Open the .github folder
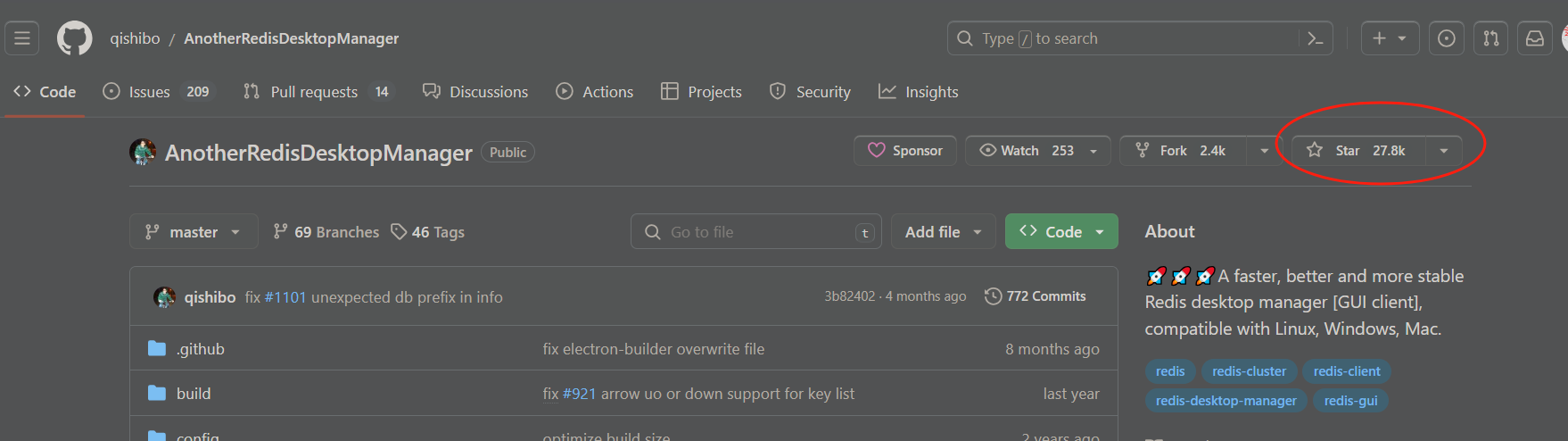Viewport: 1568px width, 441px height. click(201, 349)
